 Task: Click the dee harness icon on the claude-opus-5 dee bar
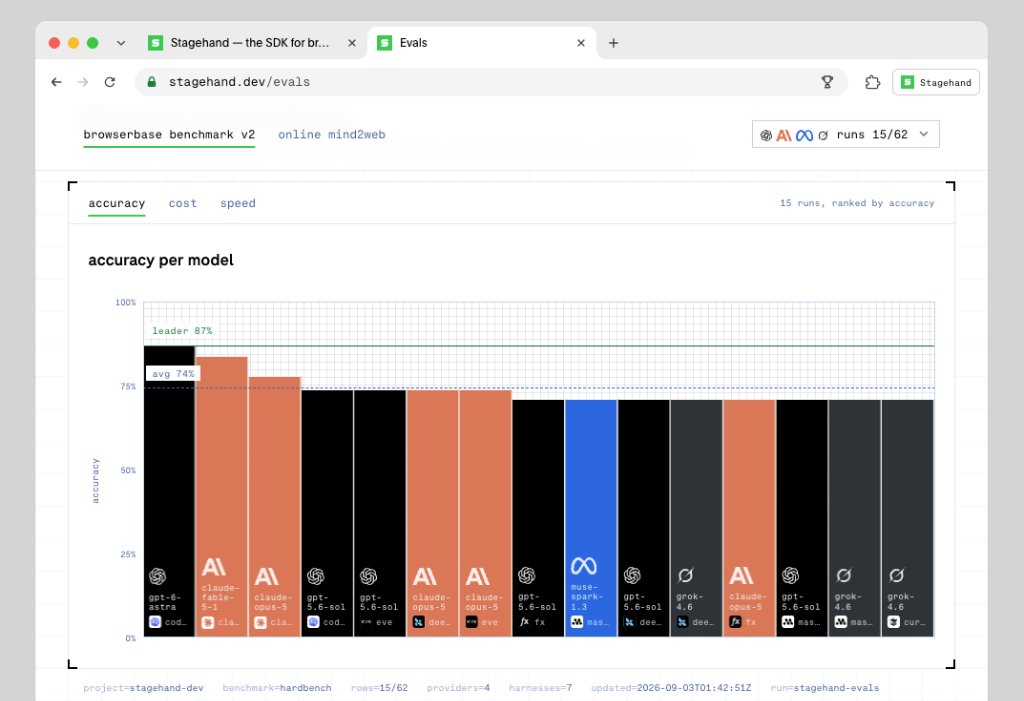click(419, 622)
